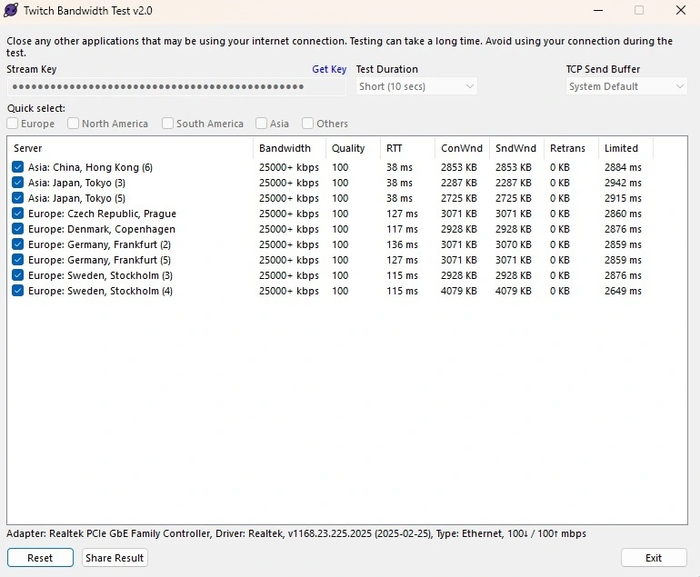This screenshot has height=577, width=700.
Task: Uncheck Asia: China, Hong Kong (6) server
Action: (x=18, y=167)
